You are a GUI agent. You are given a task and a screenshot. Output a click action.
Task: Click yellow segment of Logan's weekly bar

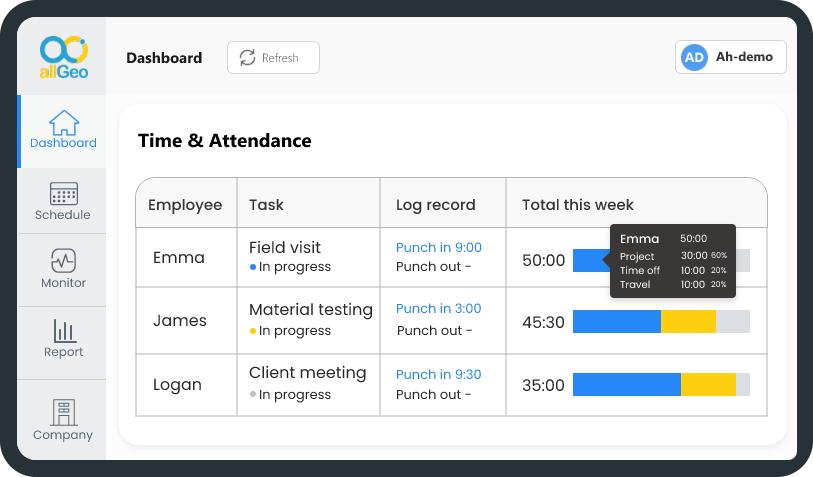[x=708, y=385]
